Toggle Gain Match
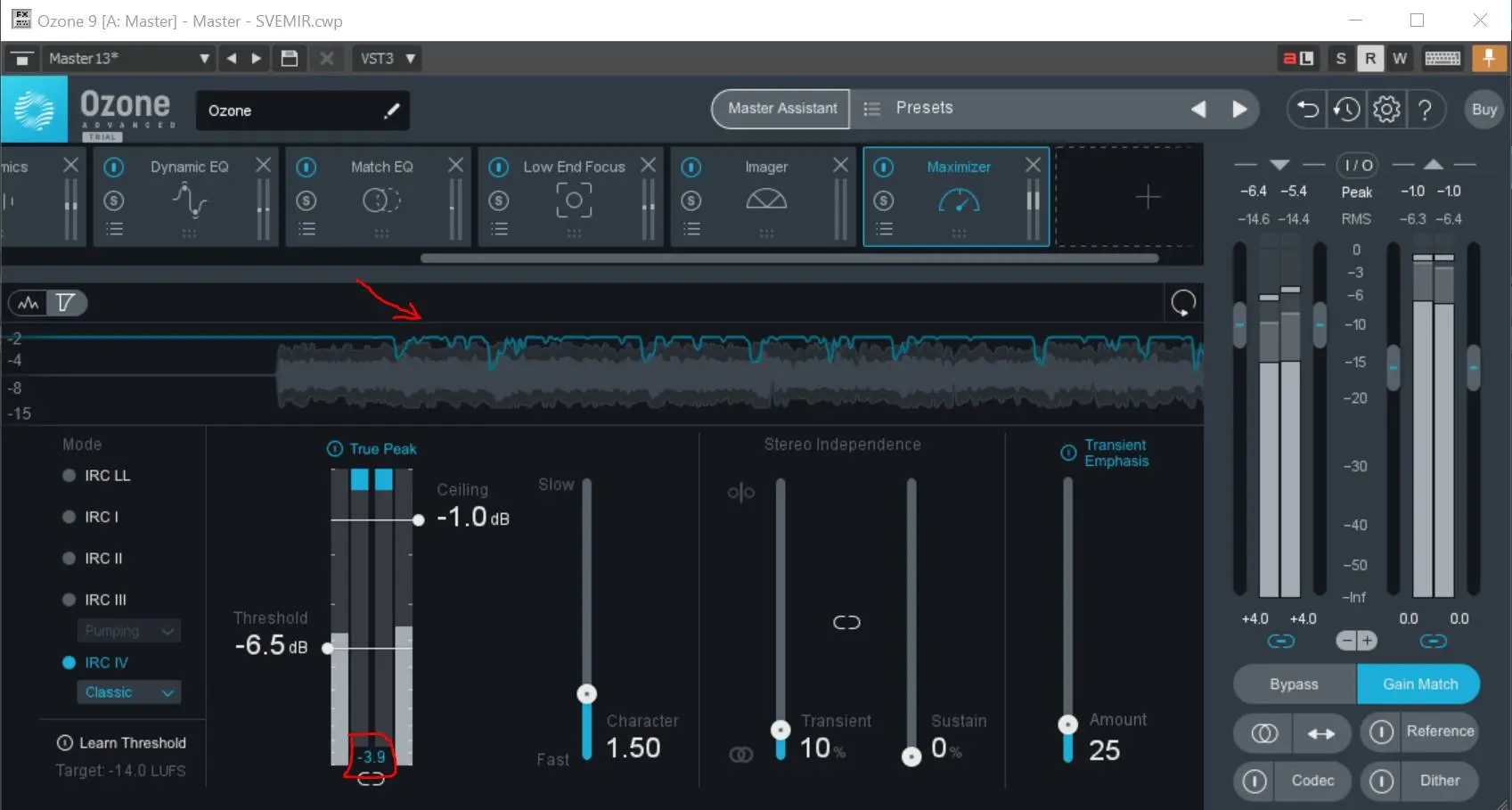 point(1419,684)
